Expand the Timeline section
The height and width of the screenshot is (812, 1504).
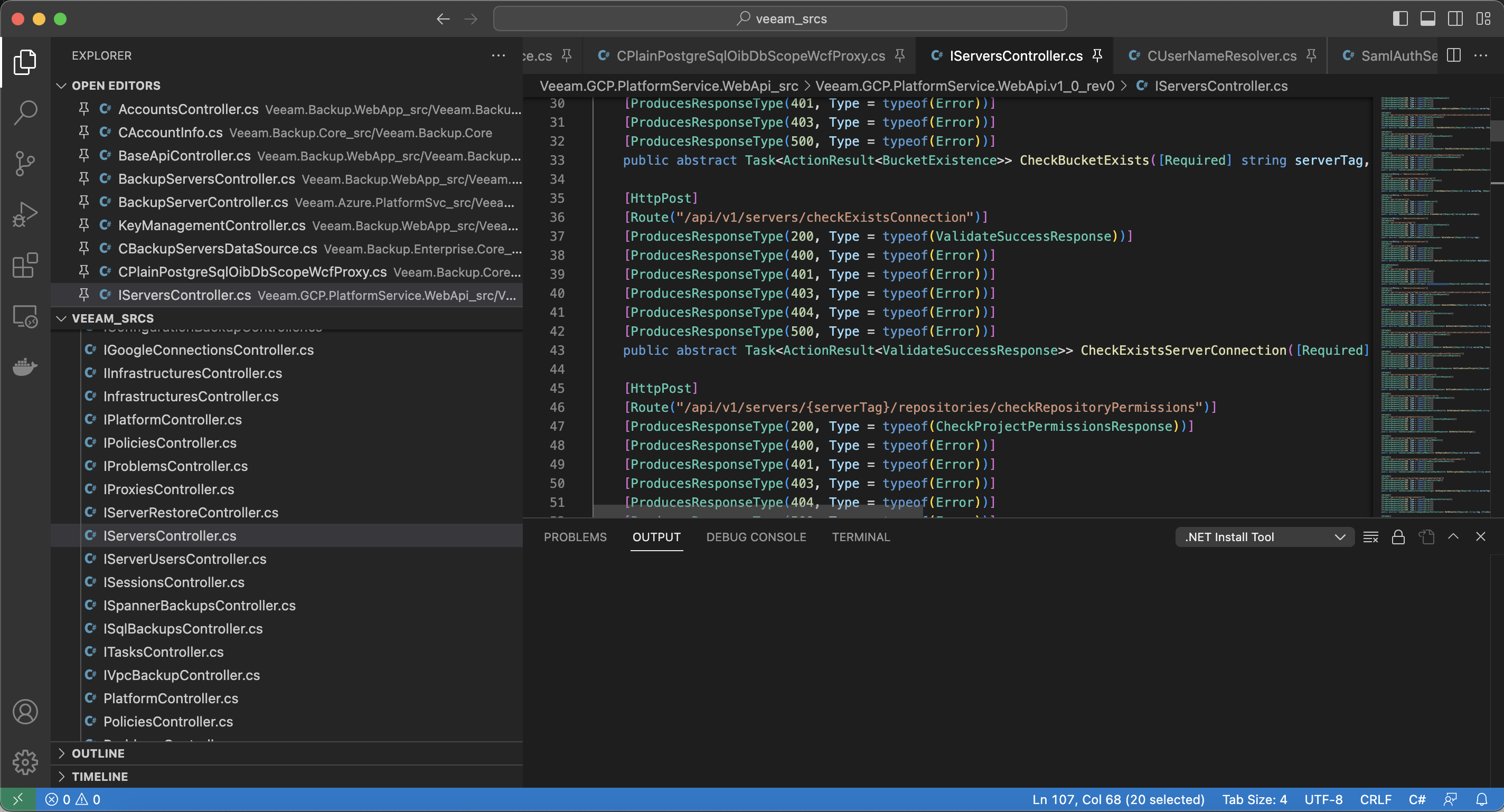click(287, 777)
